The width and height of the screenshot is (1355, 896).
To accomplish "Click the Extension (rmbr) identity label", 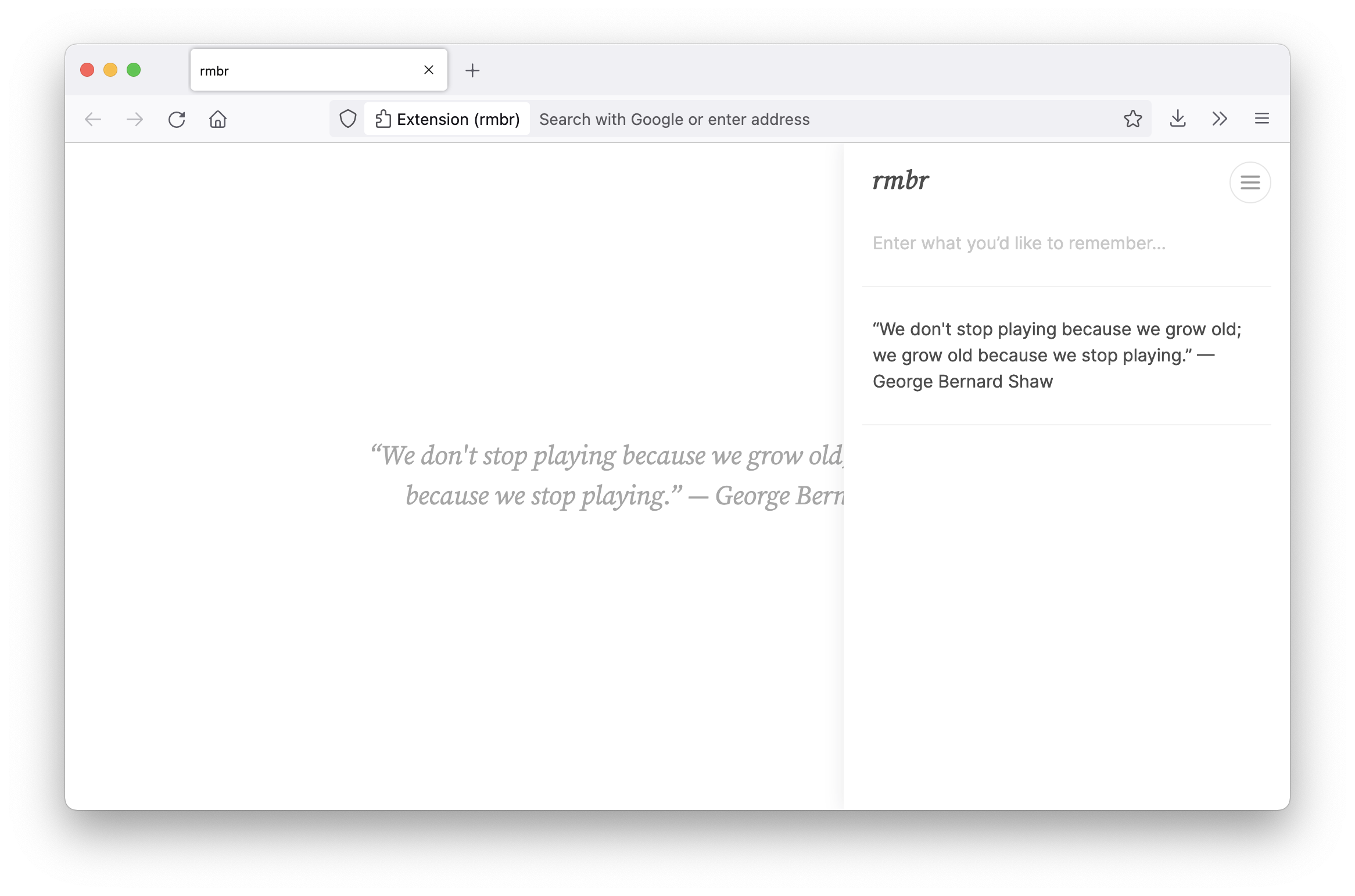I will pyautogui.click(x=447, y=119).
